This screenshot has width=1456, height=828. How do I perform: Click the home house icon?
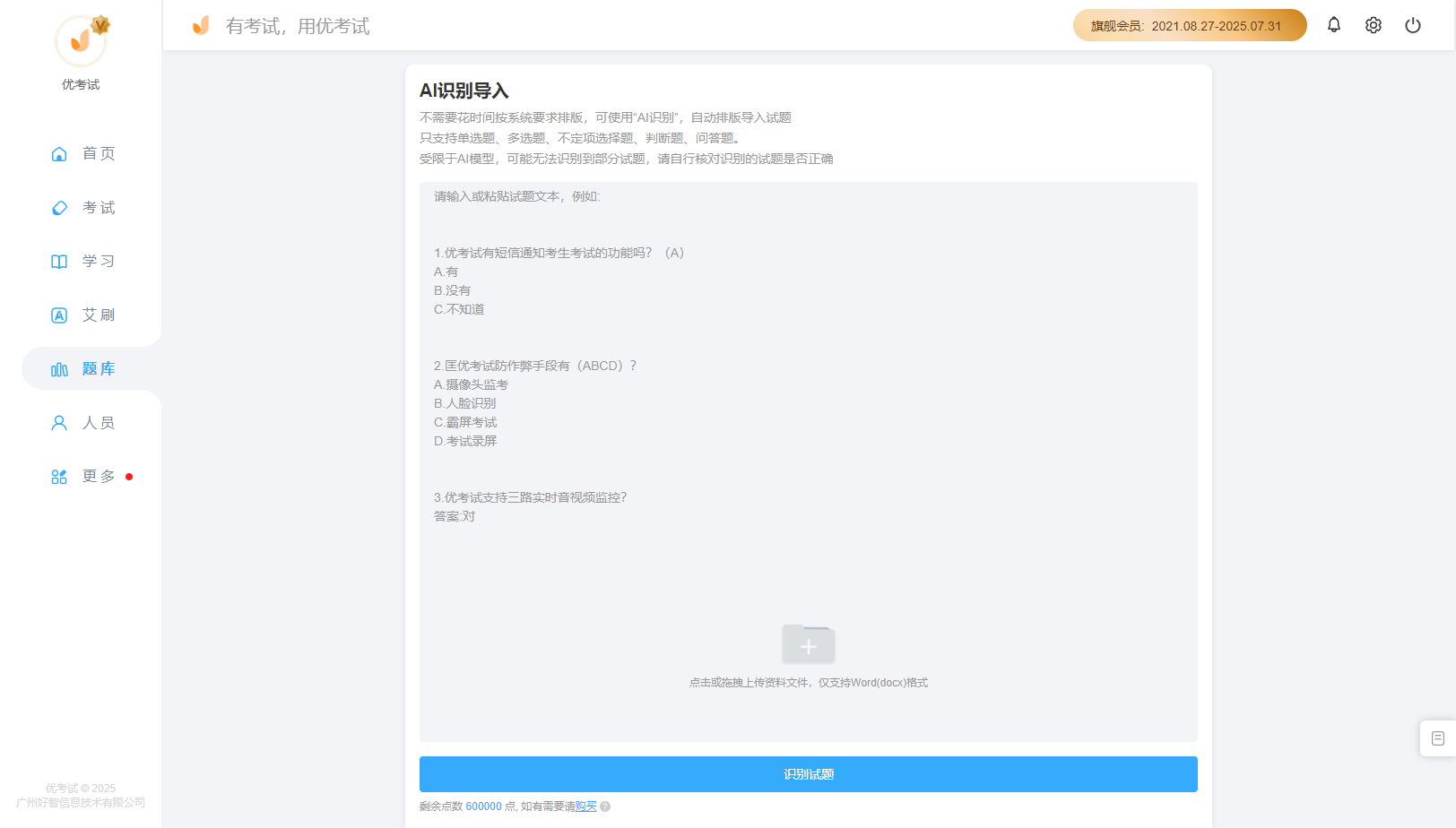pos(59,154)
